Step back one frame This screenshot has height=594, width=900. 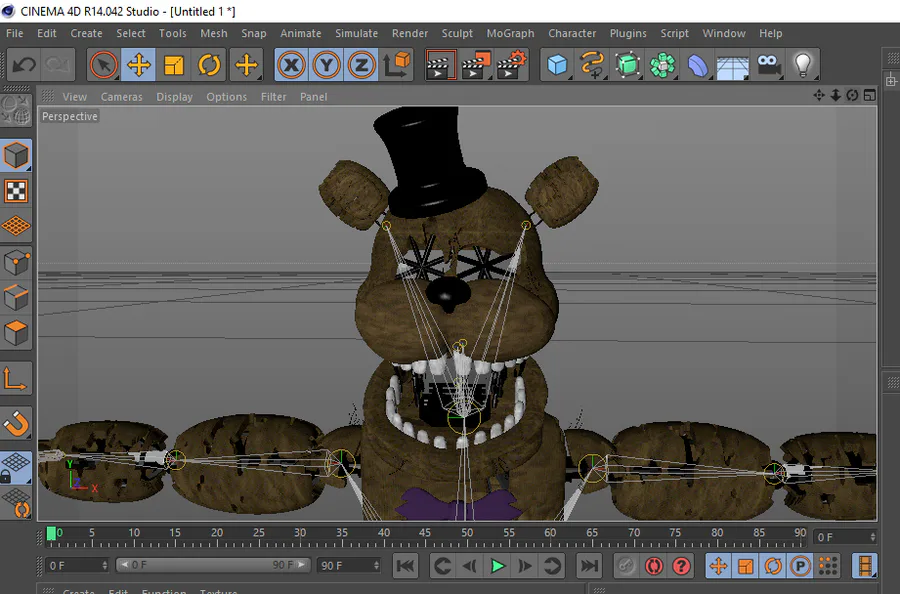pos(470,566)
